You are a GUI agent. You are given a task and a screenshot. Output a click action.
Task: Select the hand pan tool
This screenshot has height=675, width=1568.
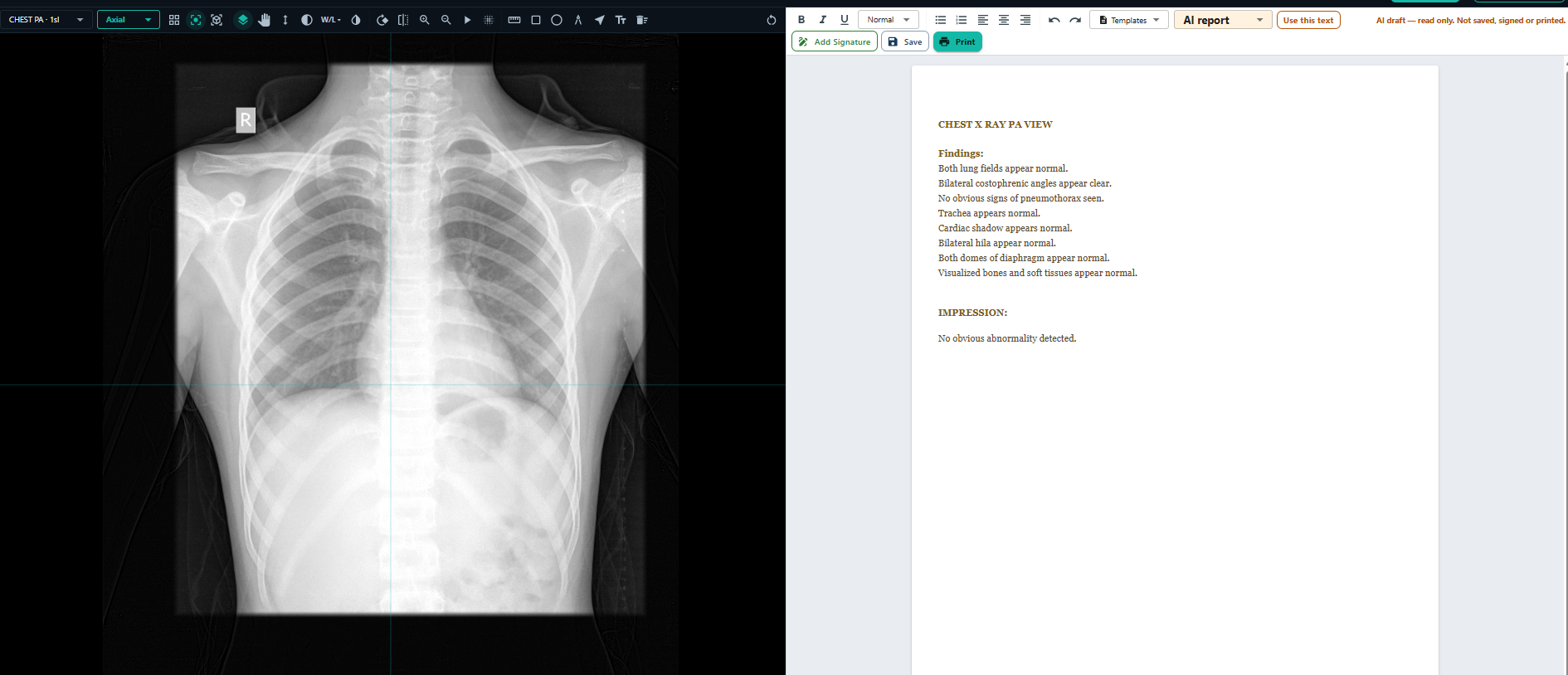pos(264,20)
